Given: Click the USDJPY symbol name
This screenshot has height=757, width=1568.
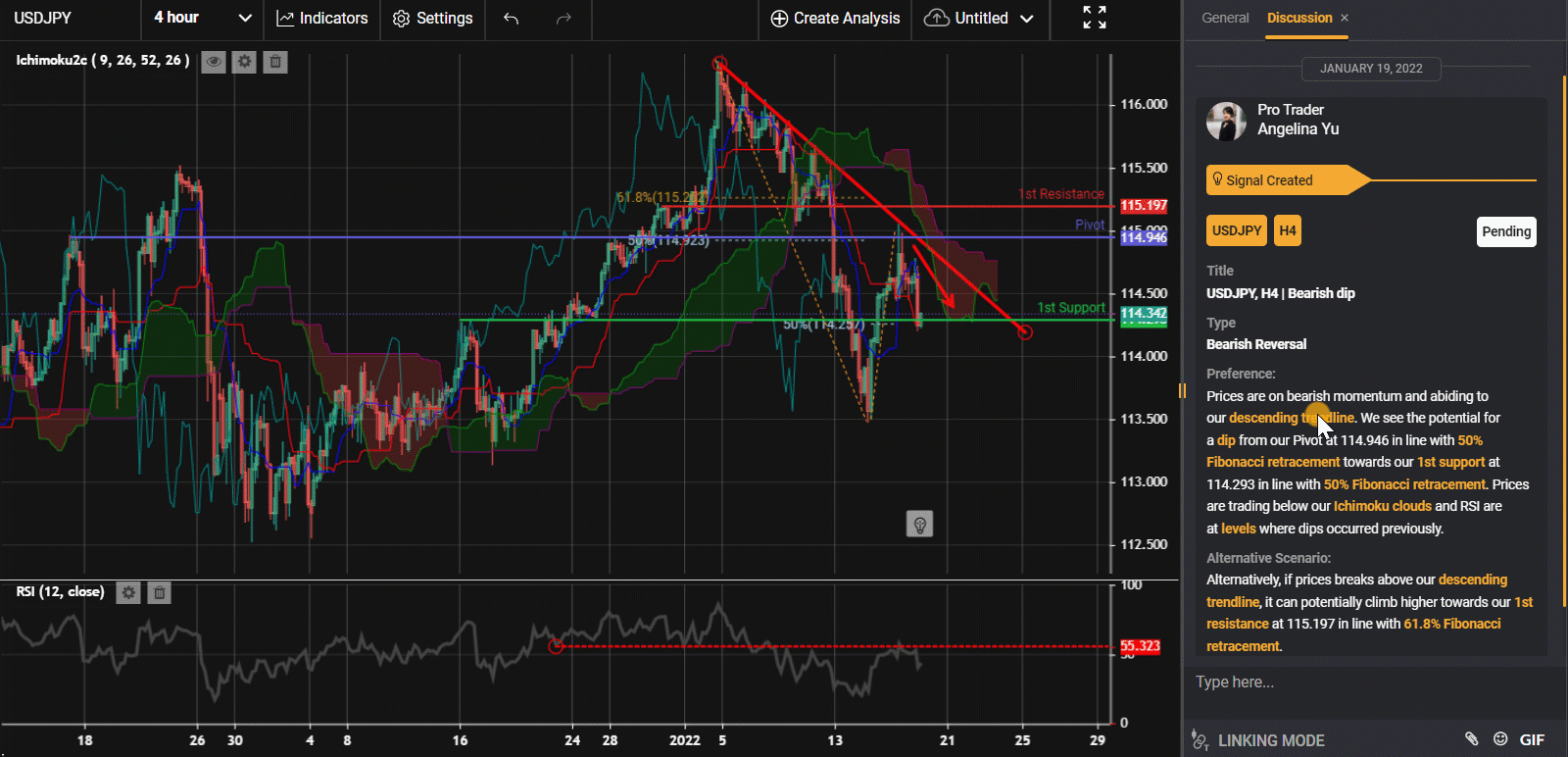Looking at the screenshot, I should pyautogui.click(x=42, y=18).
